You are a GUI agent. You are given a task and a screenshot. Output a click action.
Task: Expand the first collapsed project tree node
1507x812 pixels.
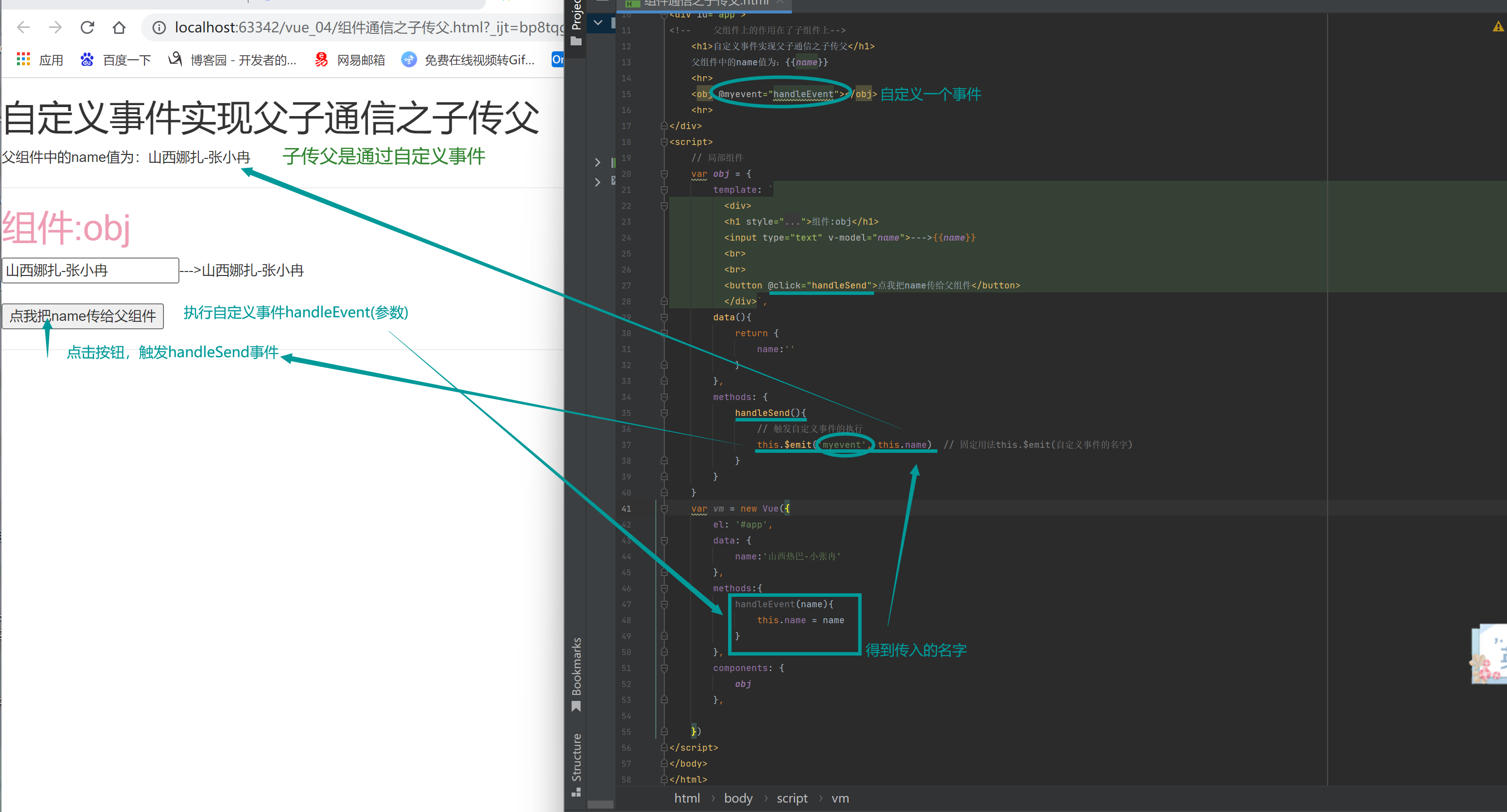click(598, 162)
